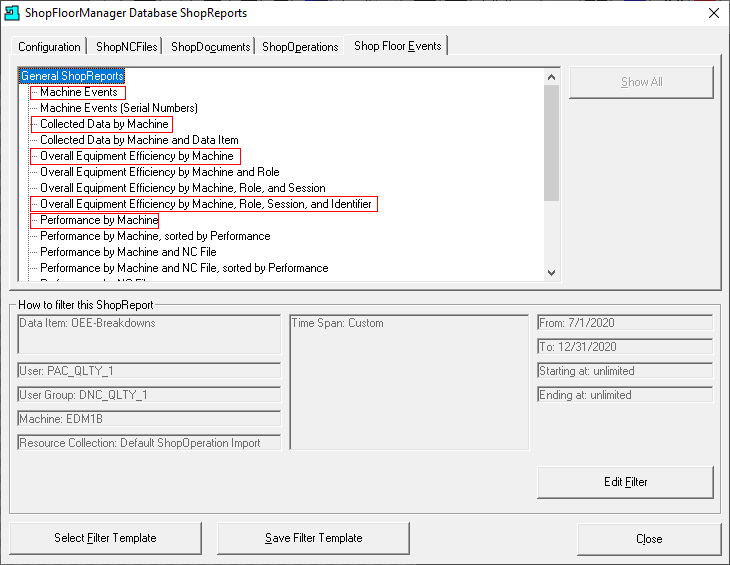Click the From: 7/1/2020 field
Screen dimensions: 730x565
[625, 323]
